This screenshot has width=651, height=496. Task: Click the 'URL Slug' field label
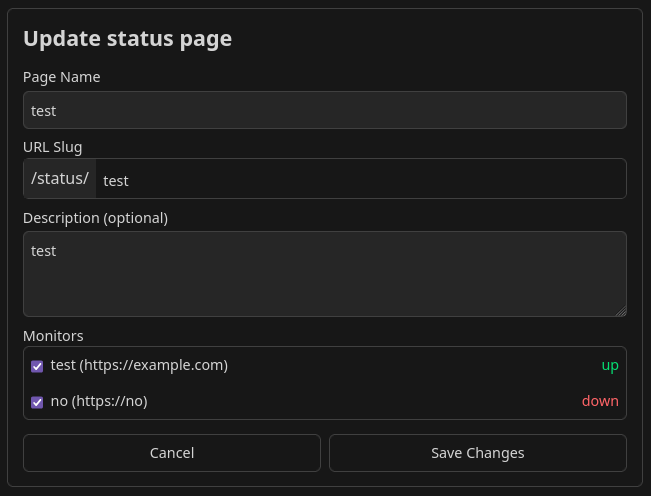pos(52,147)
